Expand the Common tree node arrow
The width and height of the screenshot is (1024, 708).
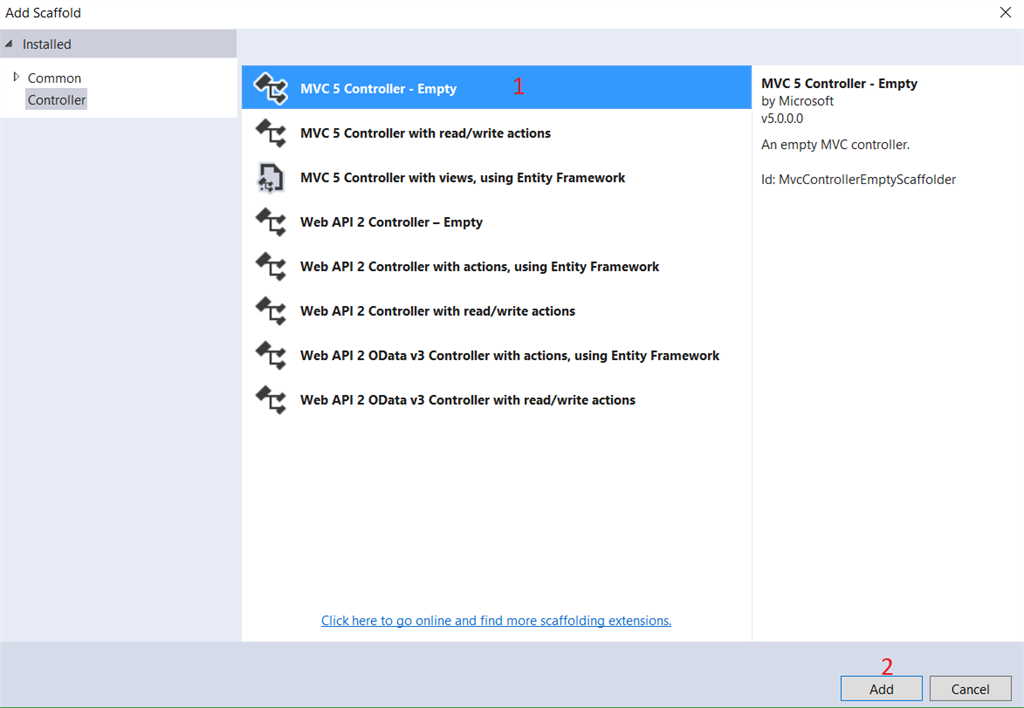(16, 77)
